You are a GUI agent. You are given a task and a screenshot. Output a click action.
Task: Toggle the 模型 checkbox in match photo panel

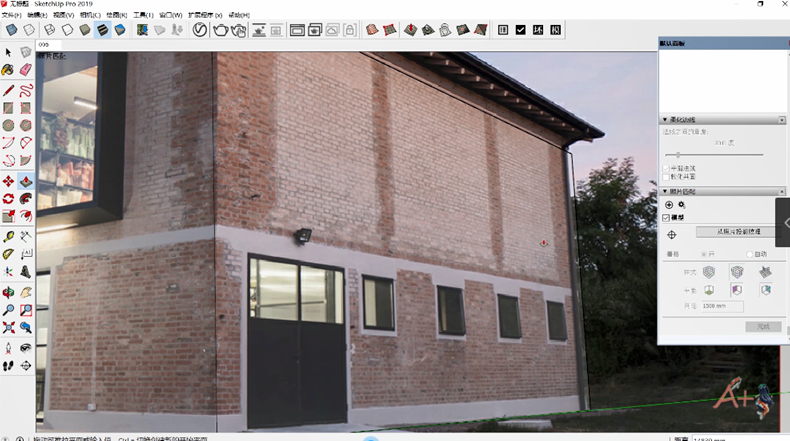[668, 217]
